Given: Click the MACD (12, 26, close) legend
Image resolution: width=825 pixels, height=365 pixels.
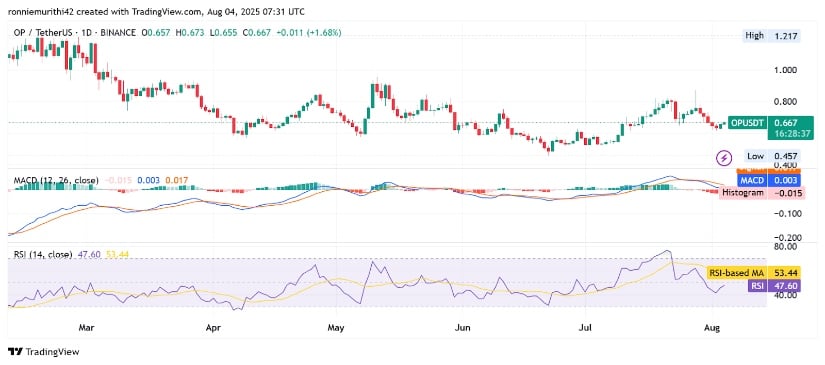Looking at the screenshot, I should (56, 180).
